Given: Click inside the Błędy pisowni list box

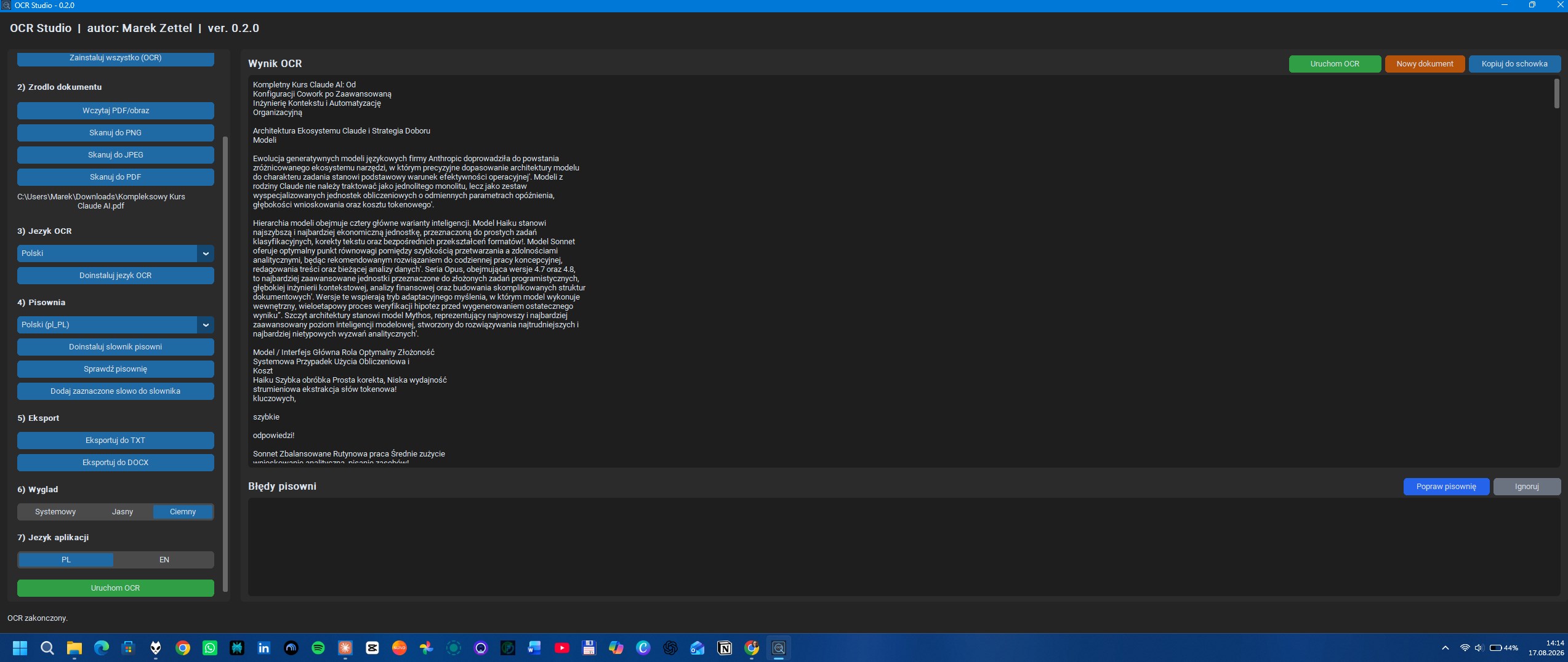Looking at the screenshot, I should tap(904, 547).
